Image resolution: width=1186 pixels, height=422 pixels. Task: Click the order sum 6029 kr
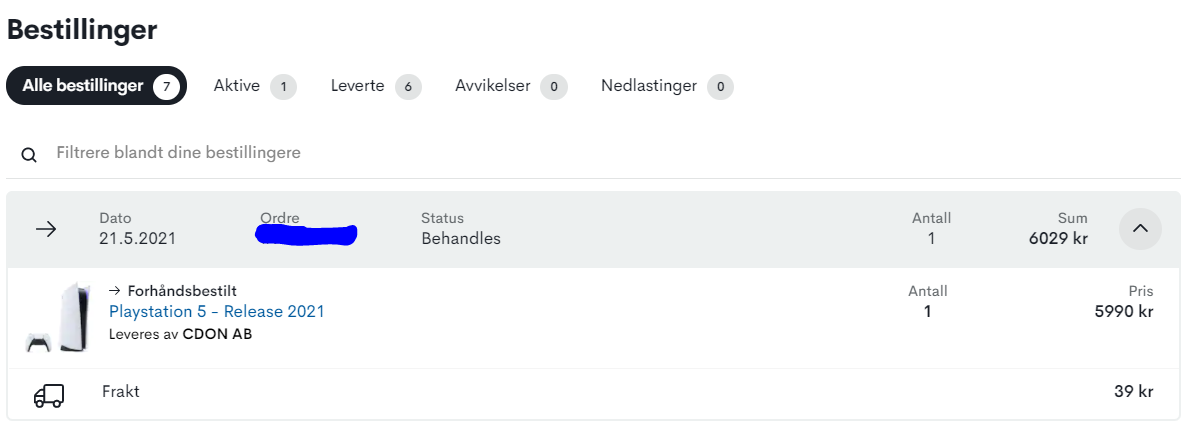tap(1058, 239)
